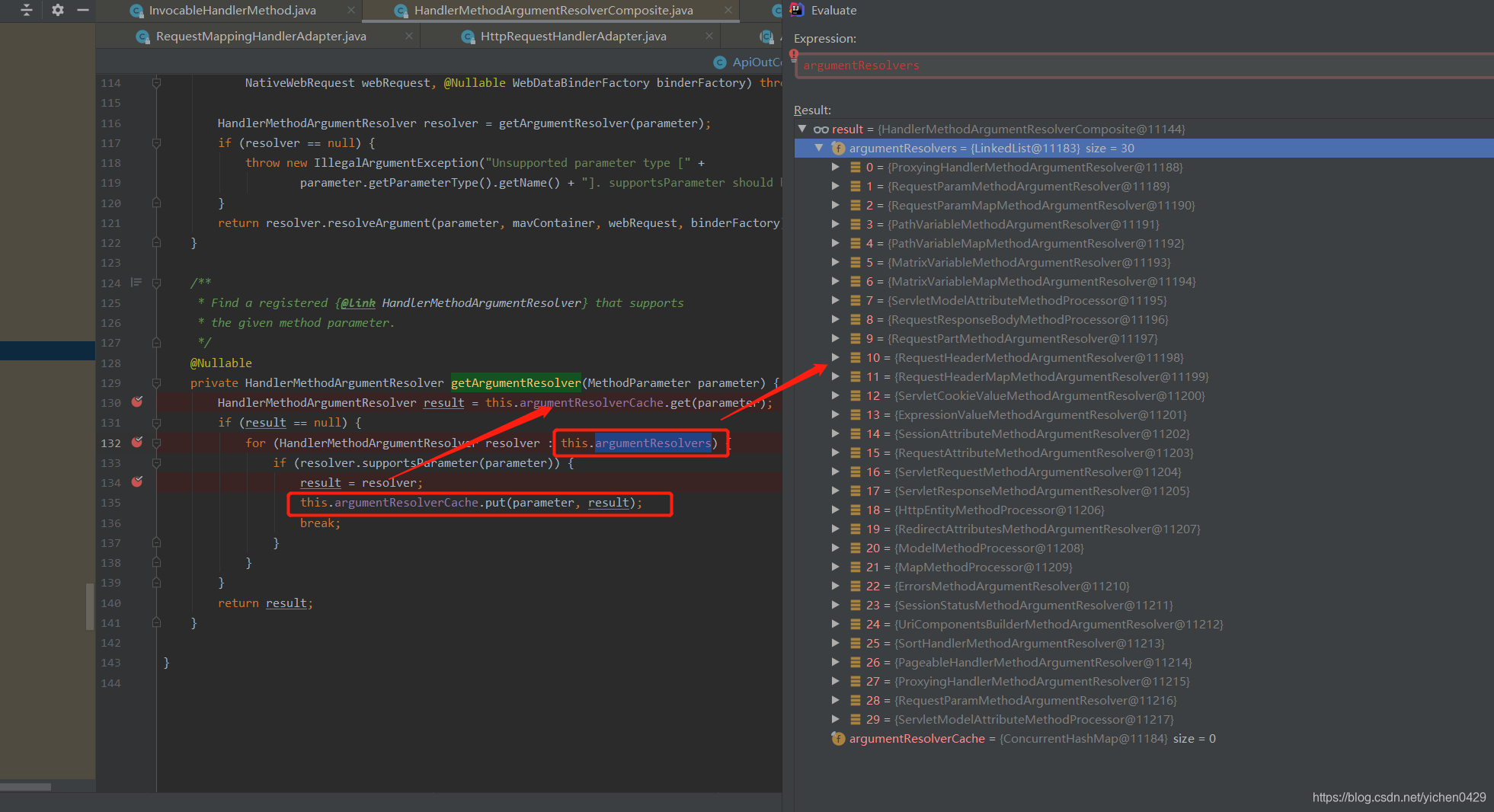The image size is (1494, 812).
Task: Select row 13 ExpressionValueMethodArgumentResolver
Action: 1143,414
